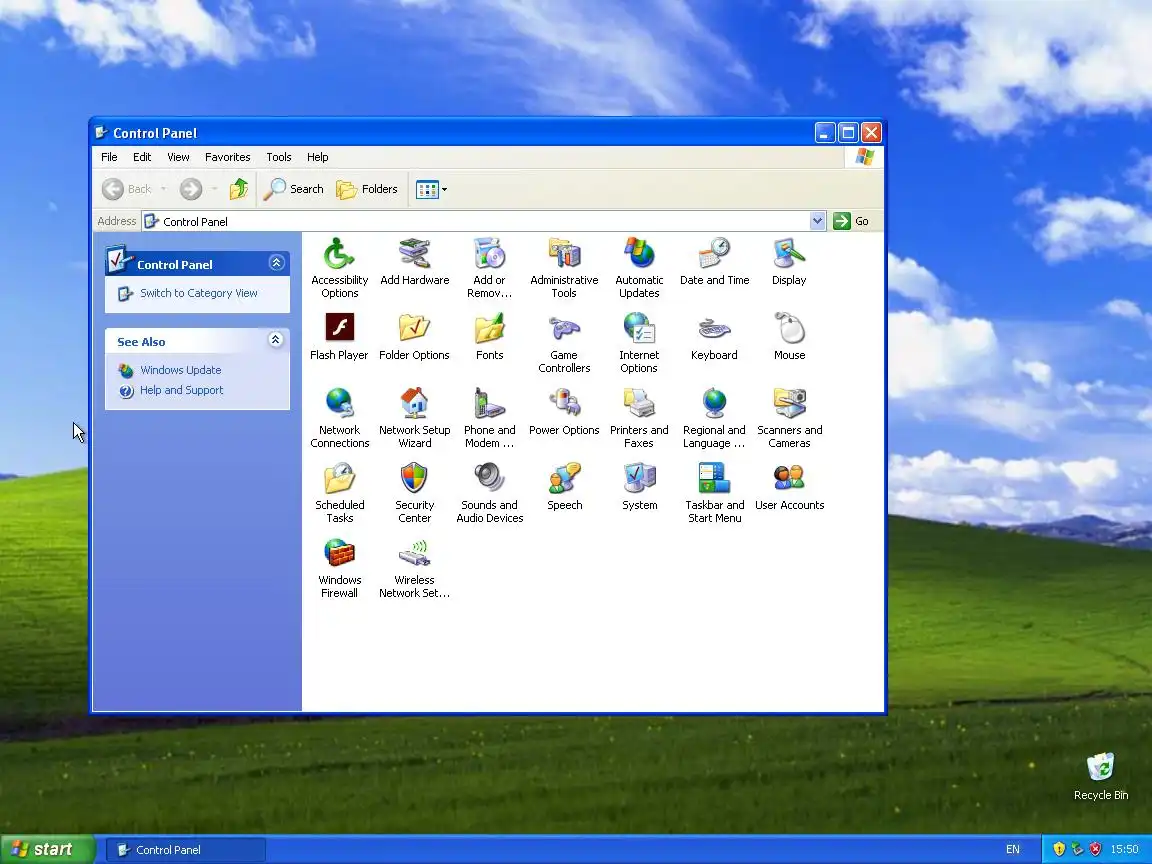Open Date and Time settings

[714, 262]
